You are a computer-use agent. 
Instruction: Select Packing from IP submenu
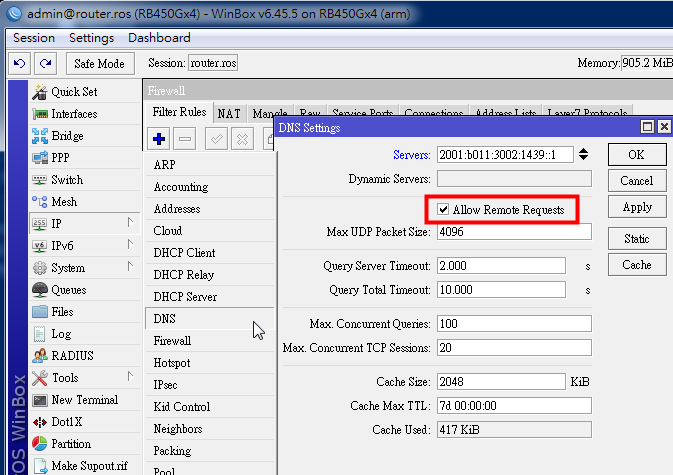[x=209, y=451]
